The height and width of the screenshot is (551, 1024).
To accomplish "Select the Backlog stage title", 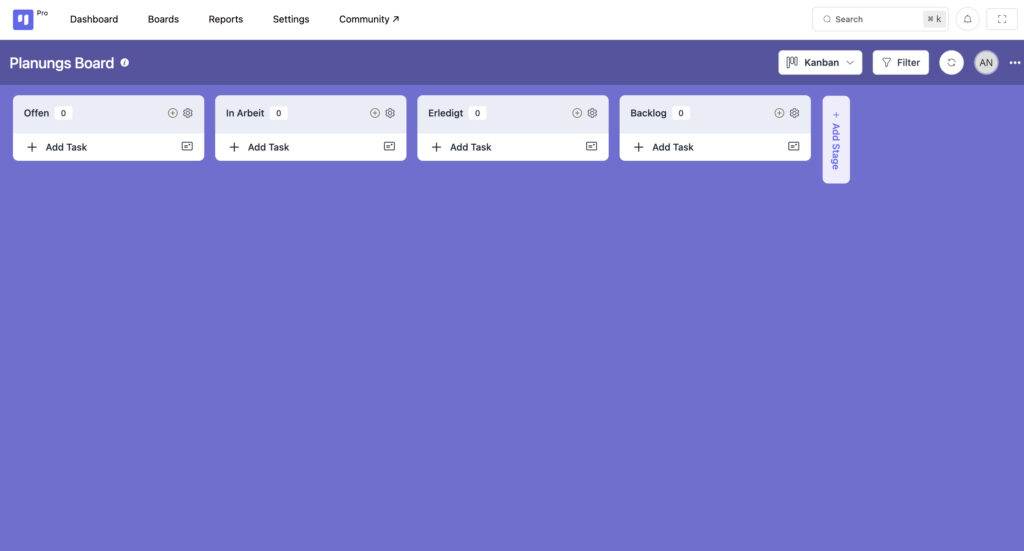I will [648, 113].
